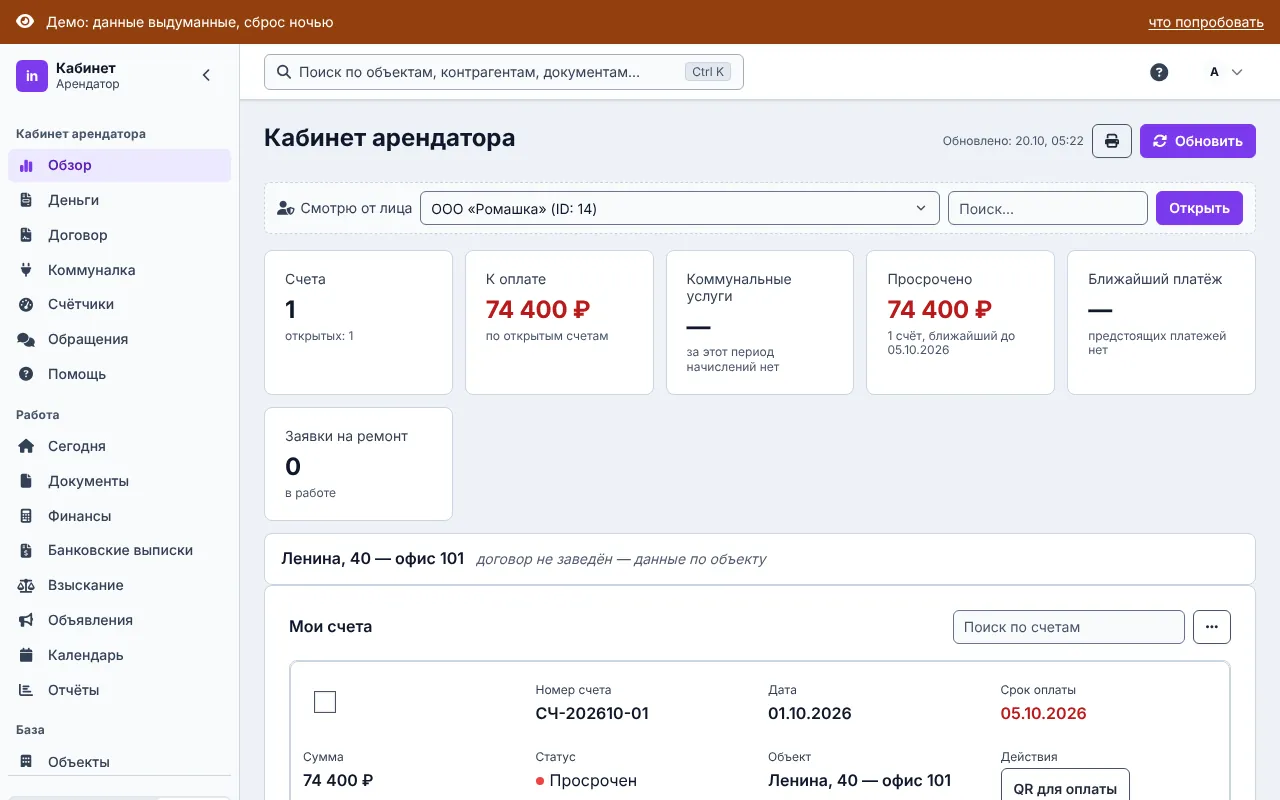
Task: Click the Кабинет purple logo icon
Action: click(32, 76)
